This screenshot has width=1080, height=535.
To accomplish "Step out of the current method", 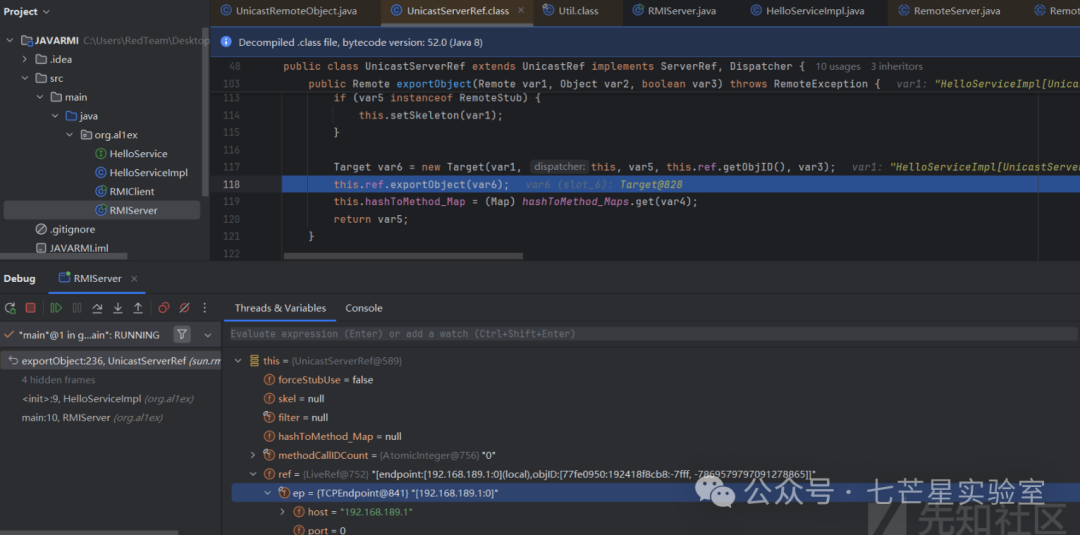I will (x=138, y=308).
